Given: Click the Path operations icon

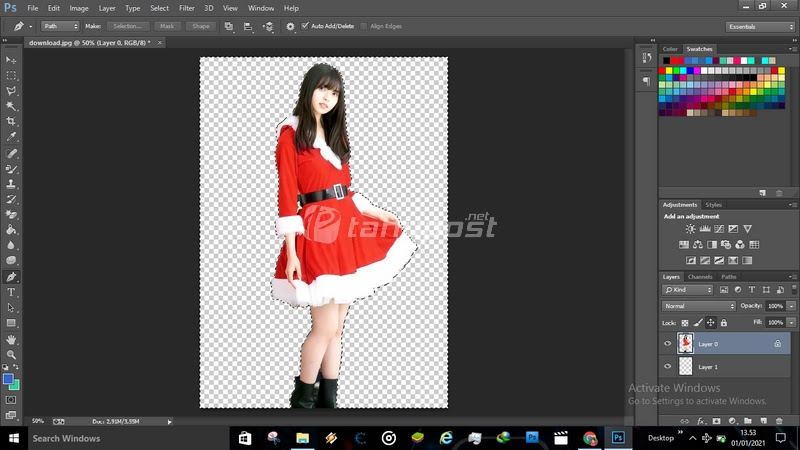Looking at the screenshot, I should (x=229, y=26).
